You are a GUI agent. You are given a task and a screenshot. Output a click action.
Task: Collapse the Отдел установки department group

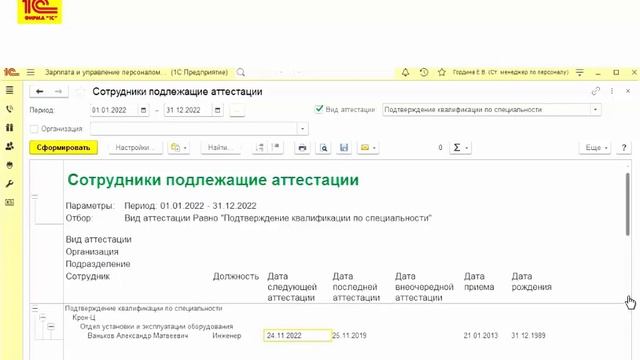[51, 327]
